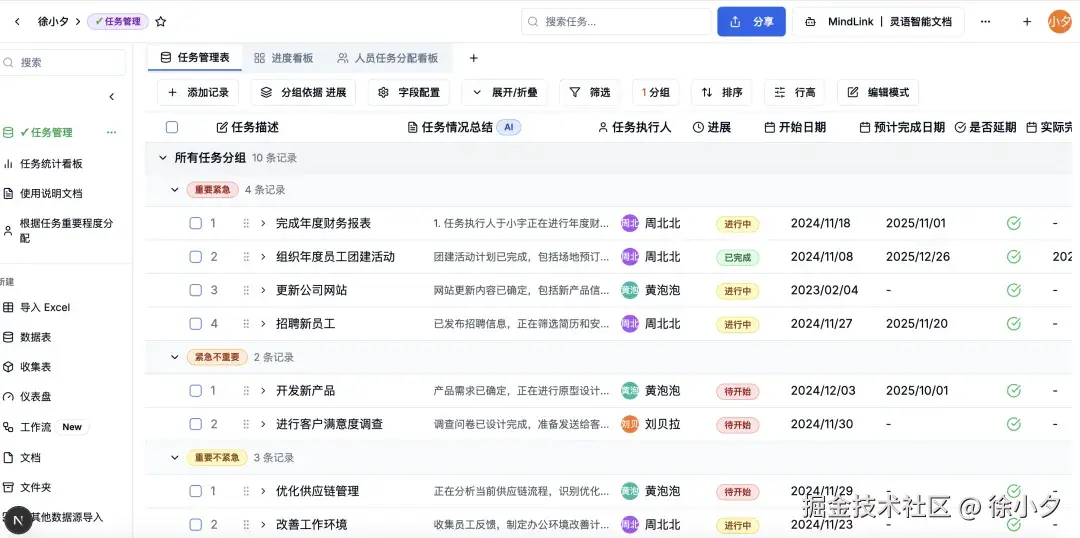Switch to the 人员任务分配看板 tab
The image size is (1080, 538).
point(388,58)
